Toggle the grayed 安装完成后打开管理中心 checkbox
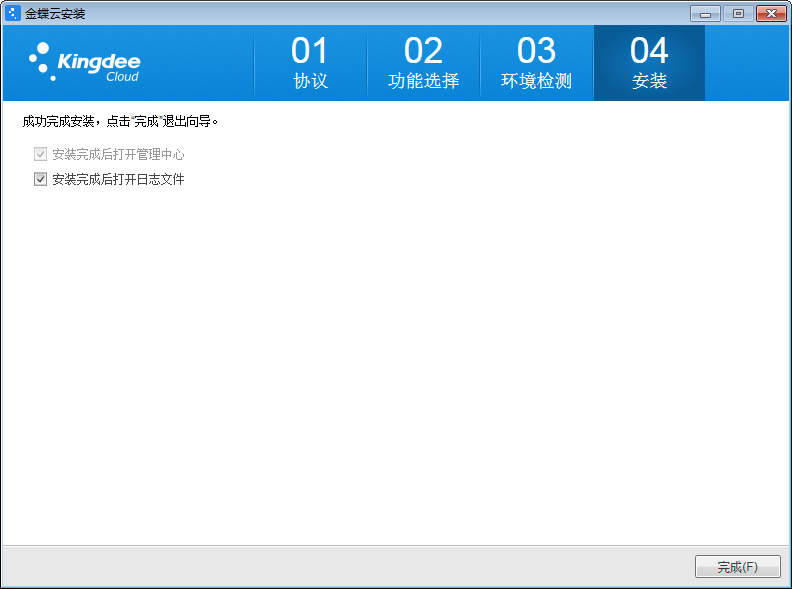This screenshot has width=792, height=589. [40, 154]
